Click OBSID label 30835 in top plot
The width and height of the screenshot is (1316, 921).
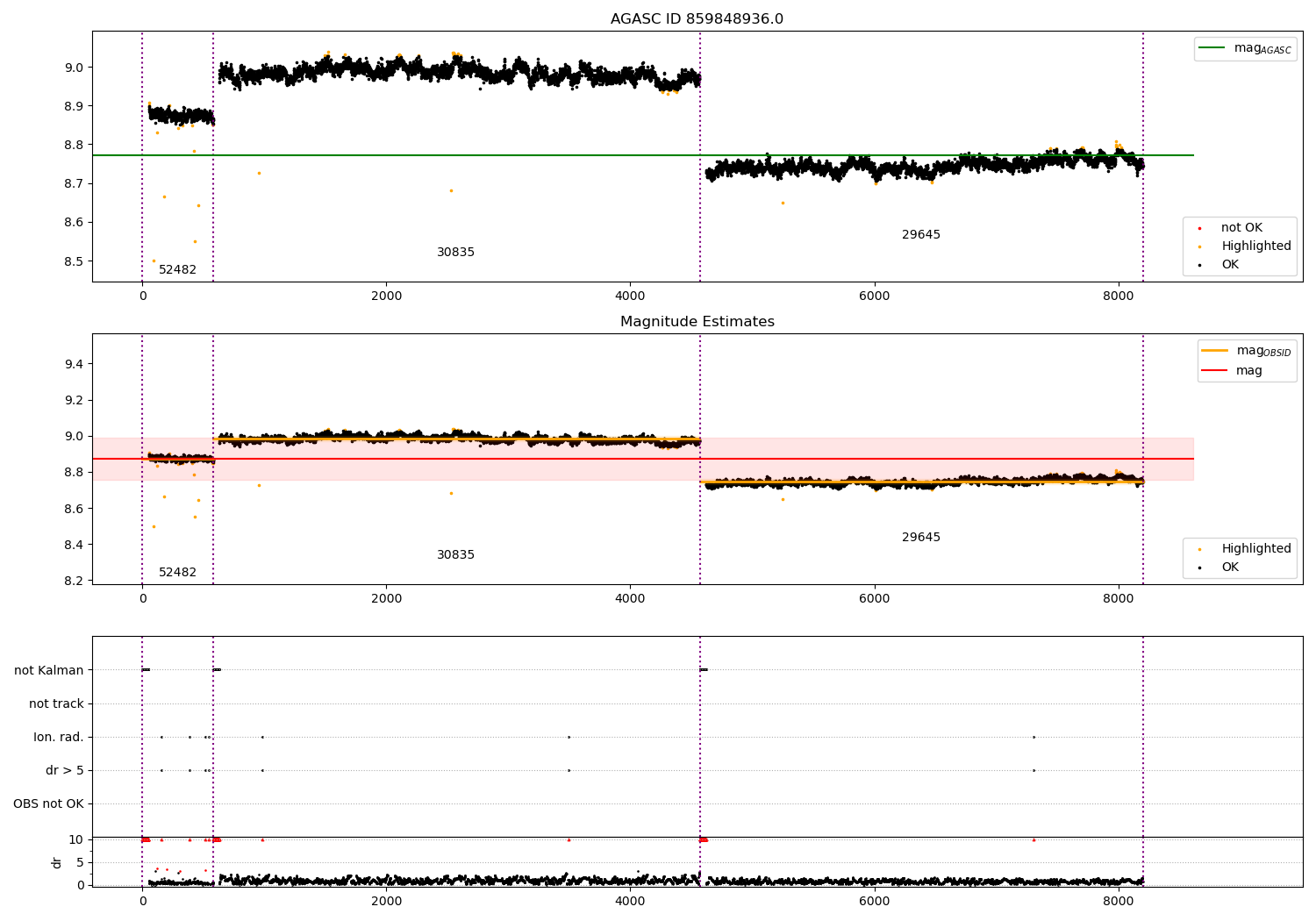[456, 253]
